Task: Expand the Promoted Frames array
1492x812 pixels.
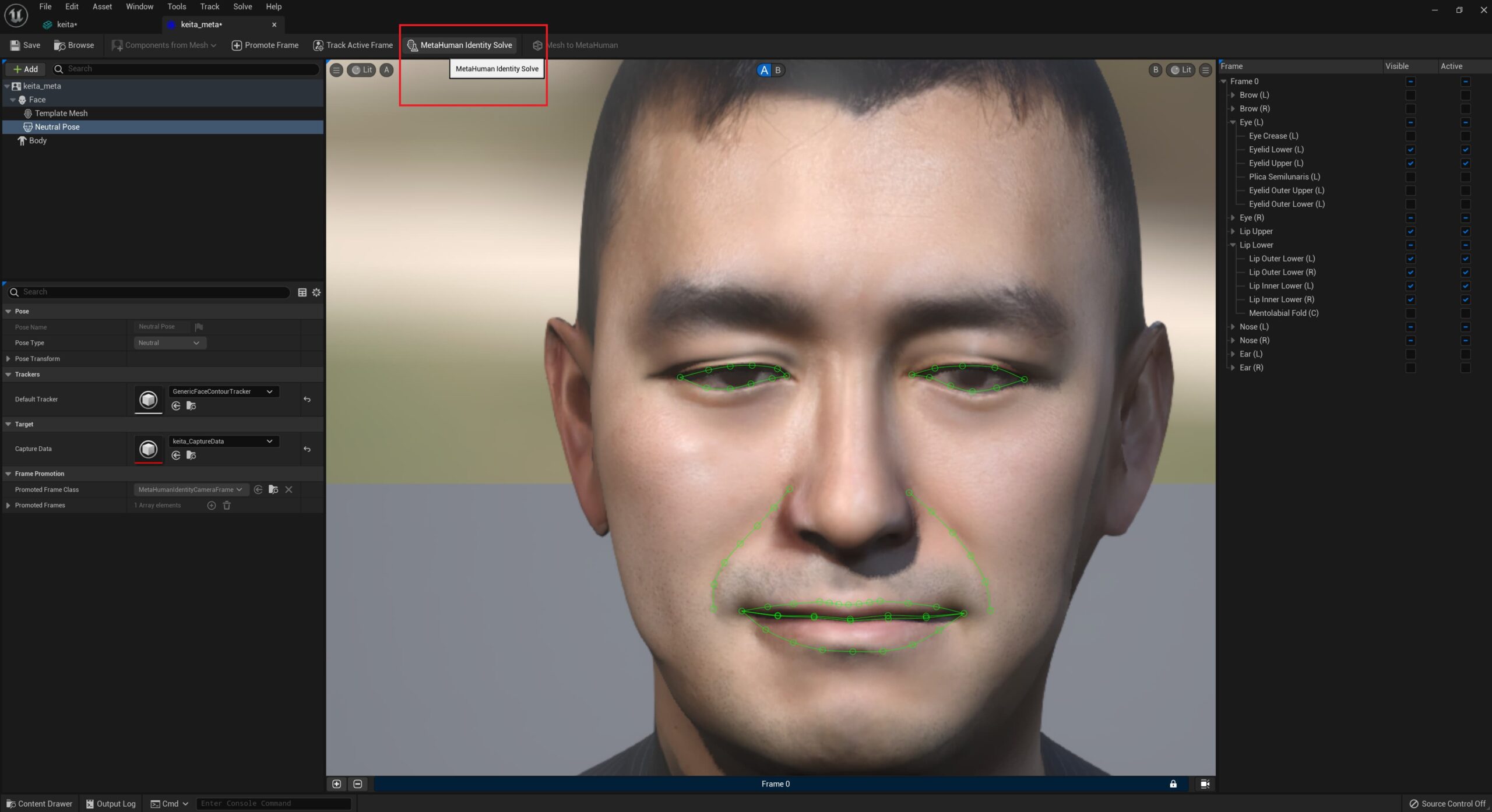Action: pos(8,506)
